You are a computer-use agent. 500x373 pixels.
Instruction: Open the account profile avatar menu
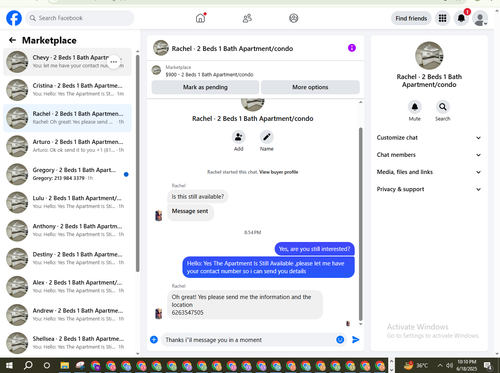[x=480, y=18]
